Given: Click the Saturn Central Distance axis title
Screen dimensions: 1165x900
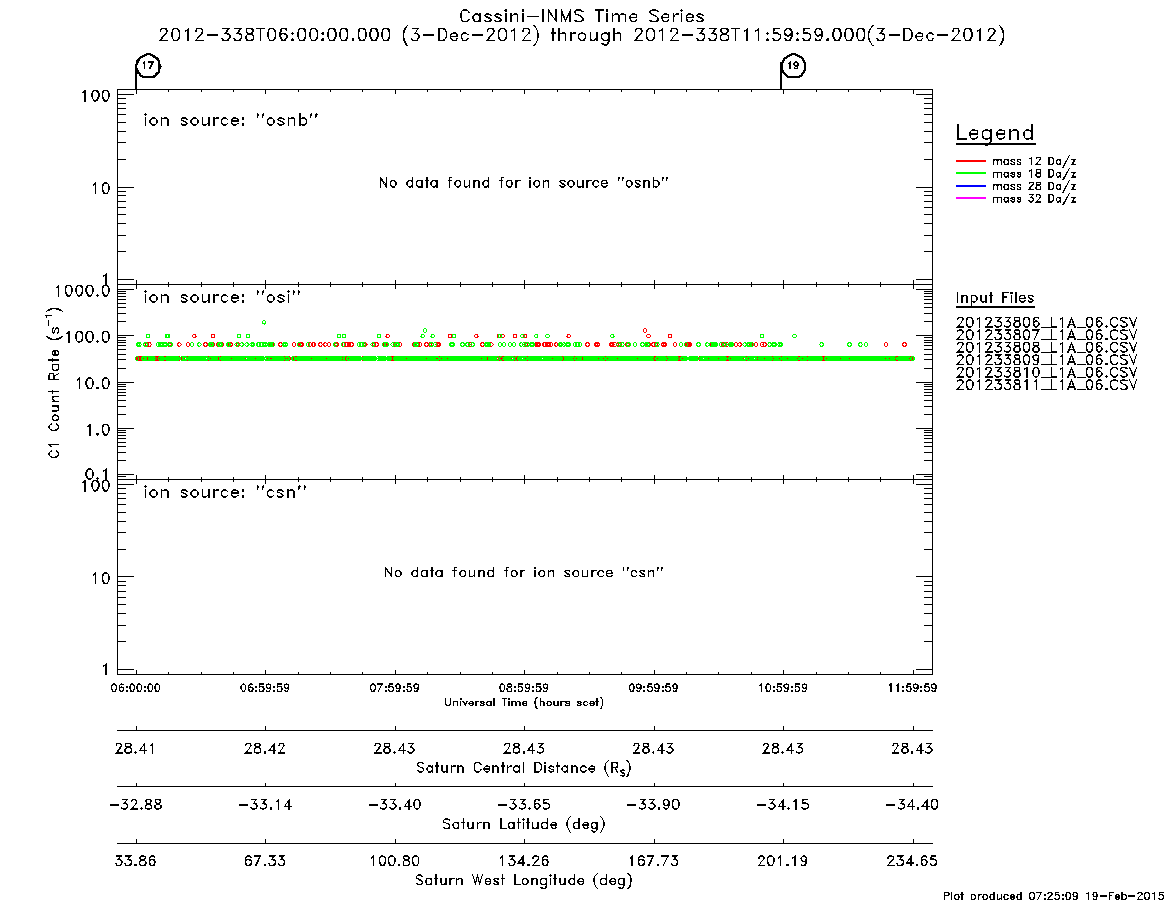Looking at the screenshot, I should [524, 768].
